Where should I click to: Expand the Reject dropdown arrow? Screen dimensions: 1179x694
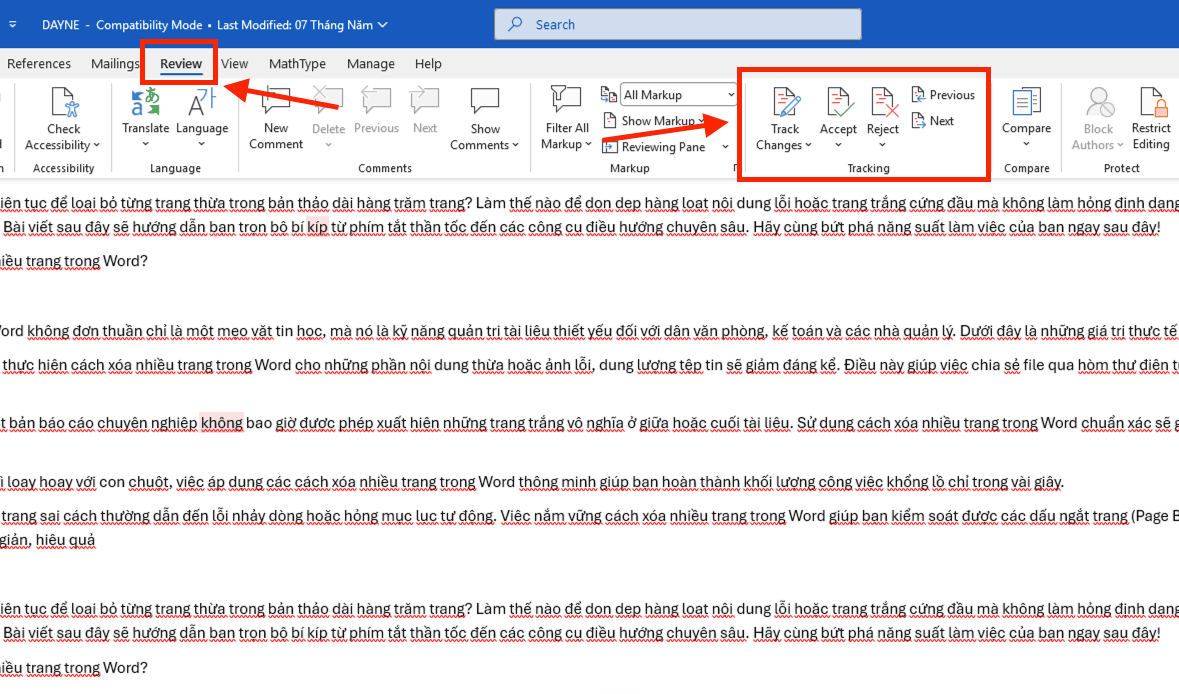(883, 144)
